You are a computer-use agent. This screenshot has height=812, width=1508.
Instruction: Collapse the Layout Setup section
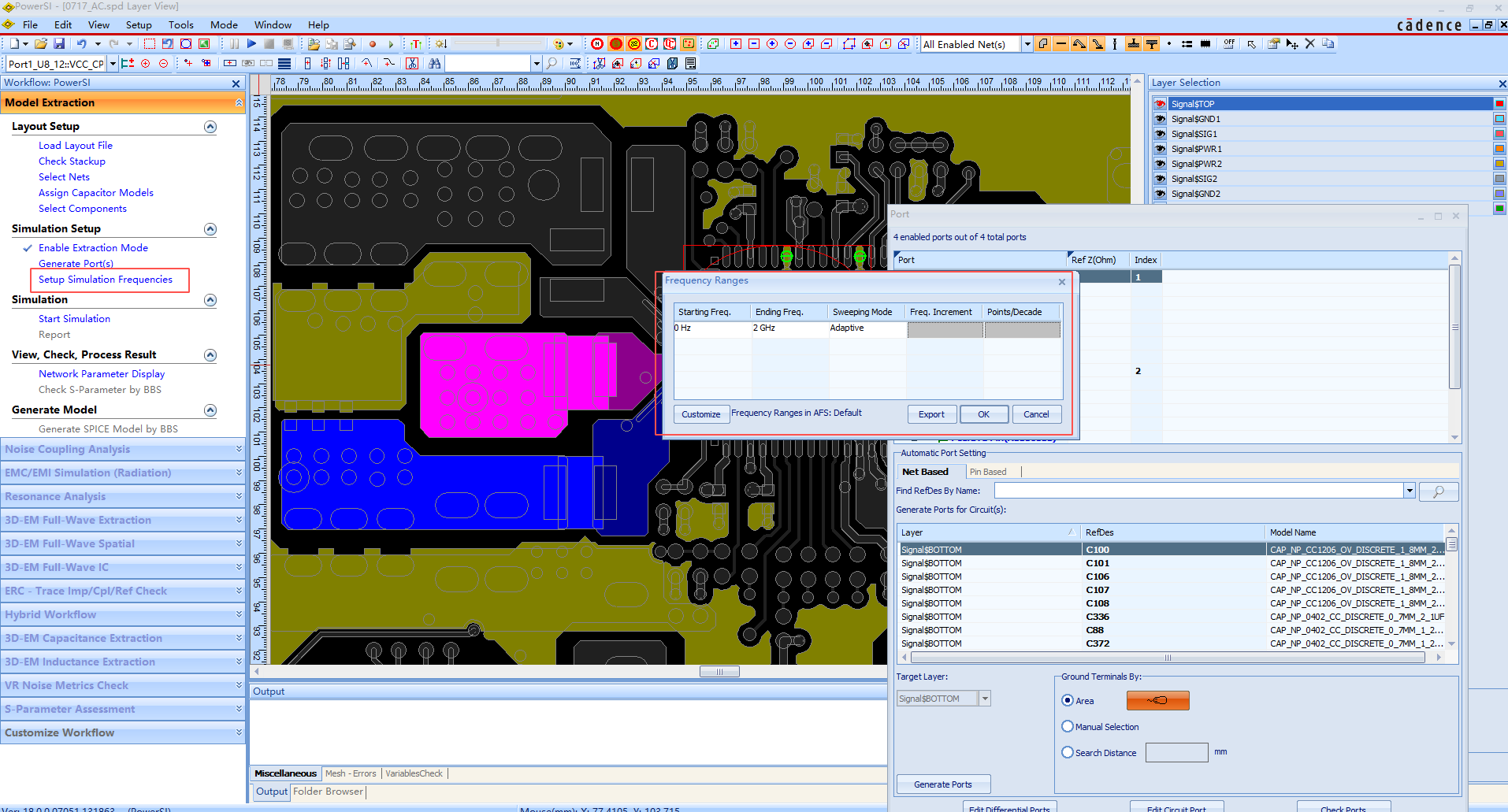(x=210, y=127)
